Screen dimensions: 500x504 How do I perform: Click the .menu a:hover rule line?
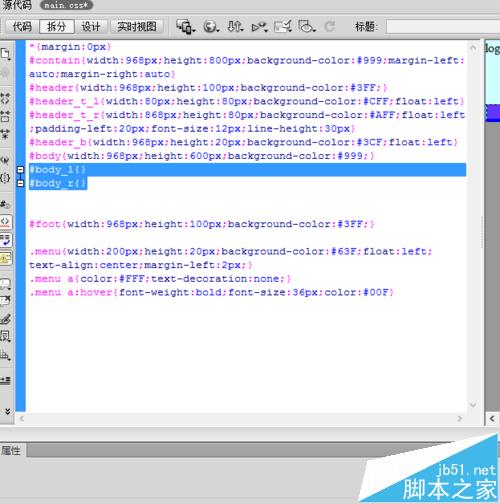(x=212, y=292)
